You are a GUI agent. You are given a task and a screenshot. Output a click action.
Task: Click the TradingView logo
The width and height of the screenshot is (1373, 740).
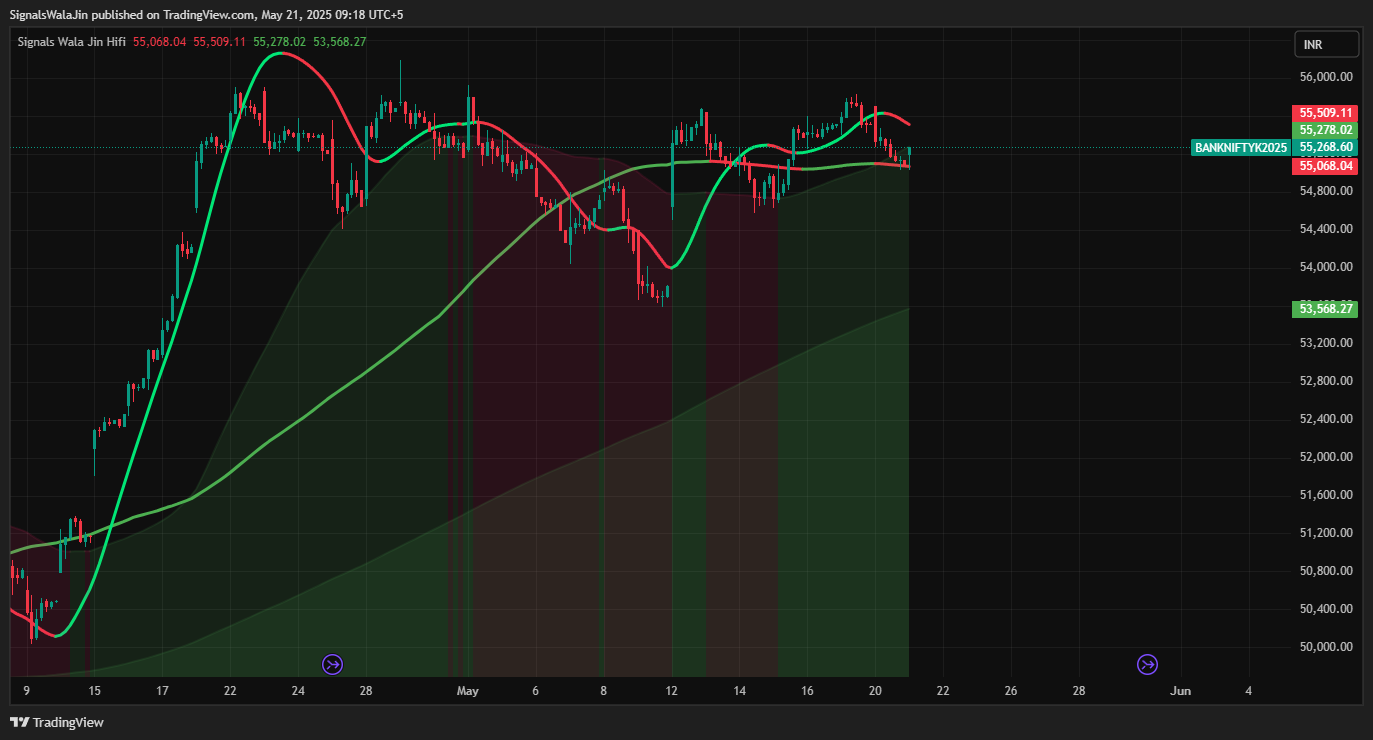pyautogui.click(x=57, y=722)
